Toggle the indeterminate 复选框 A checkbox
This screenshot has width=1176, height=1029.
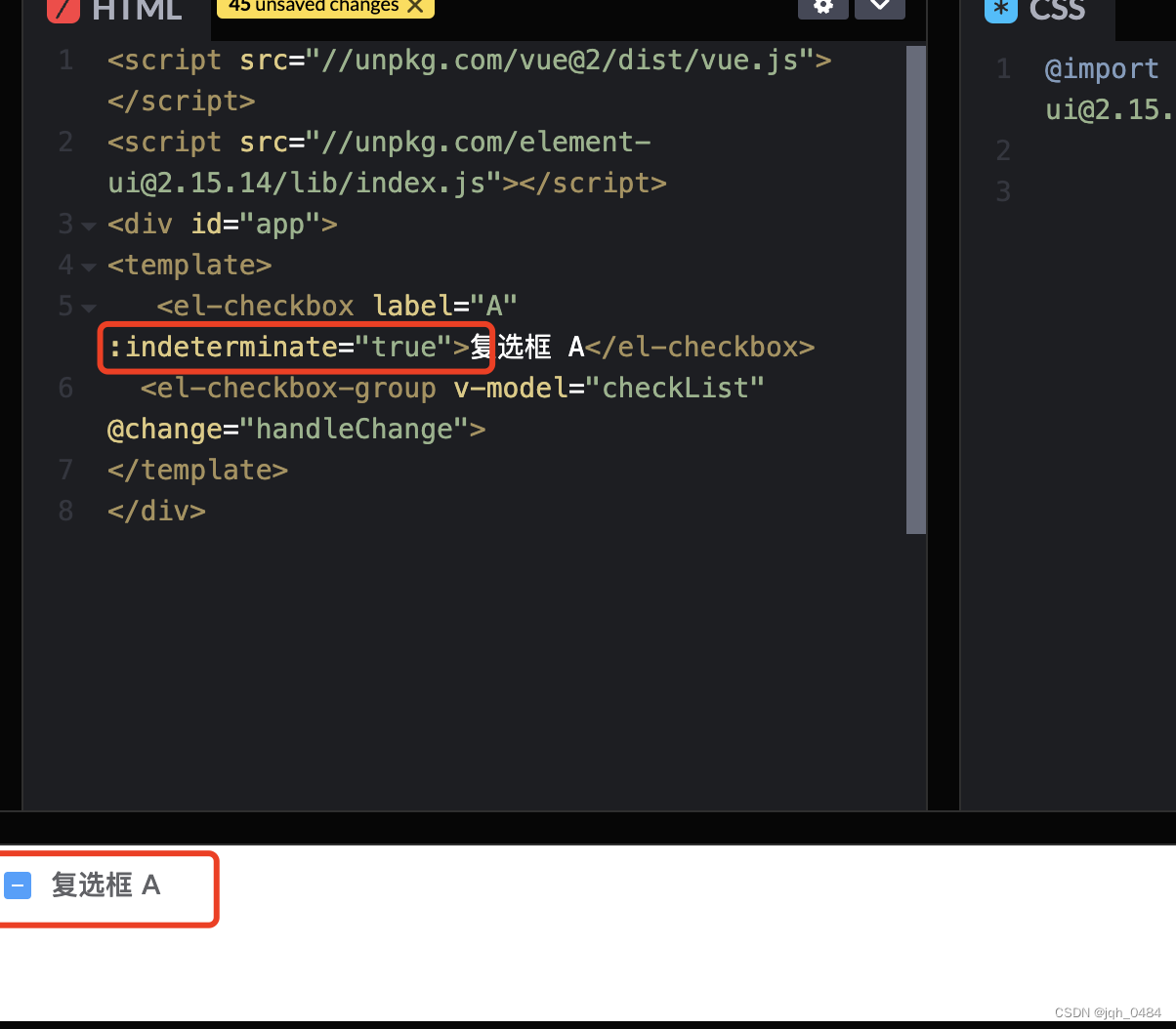18,885
